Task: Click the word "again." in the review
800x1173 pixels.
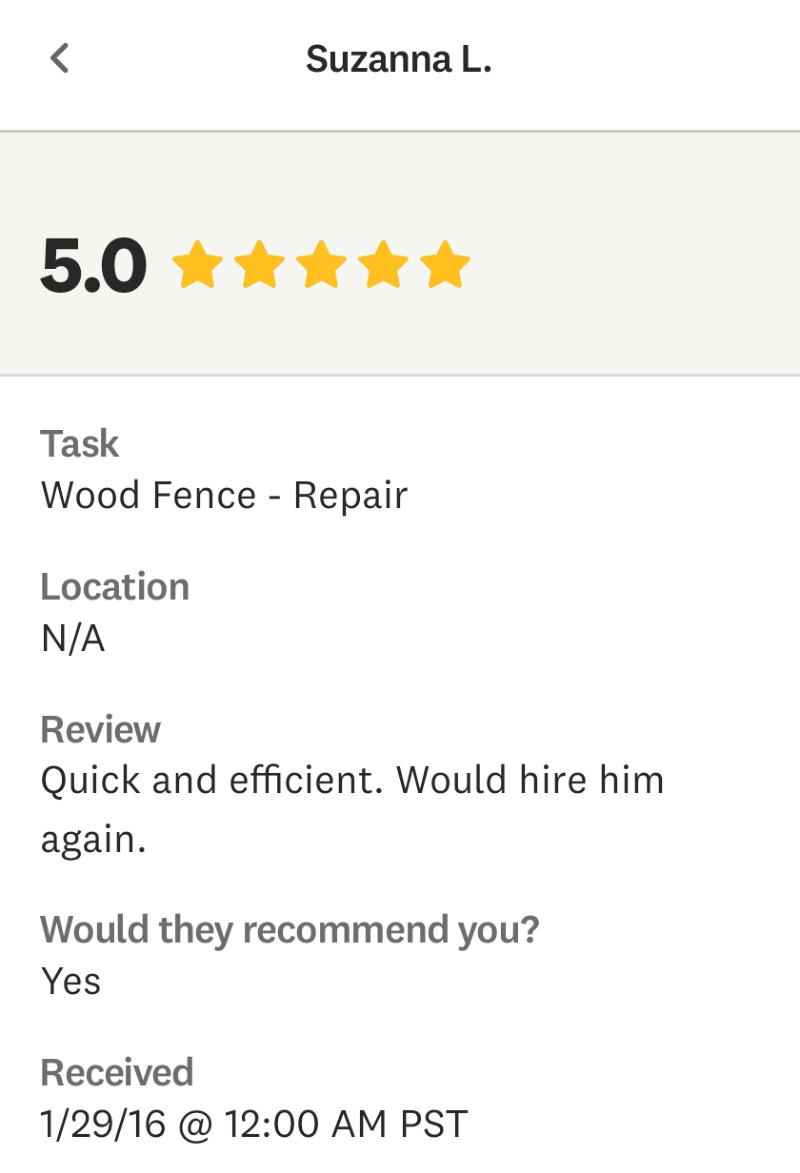Action: tap(93, 838)
